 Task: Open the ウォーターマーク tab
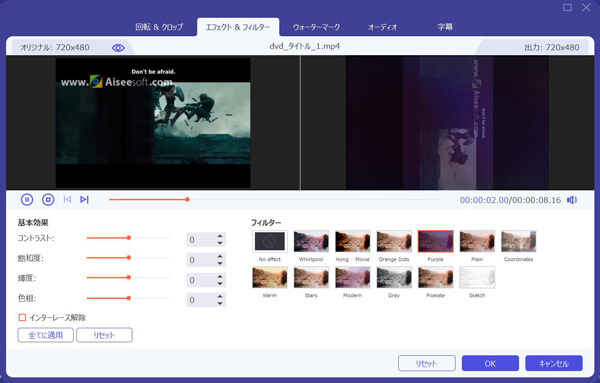[316, 27]
